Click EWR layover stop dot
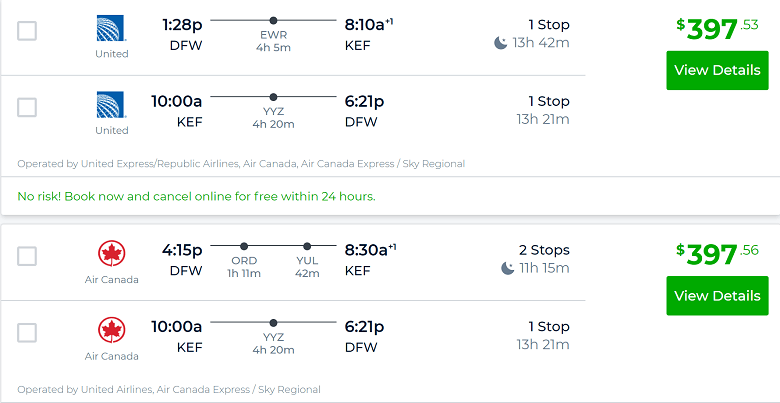 (x=273, y=20)
